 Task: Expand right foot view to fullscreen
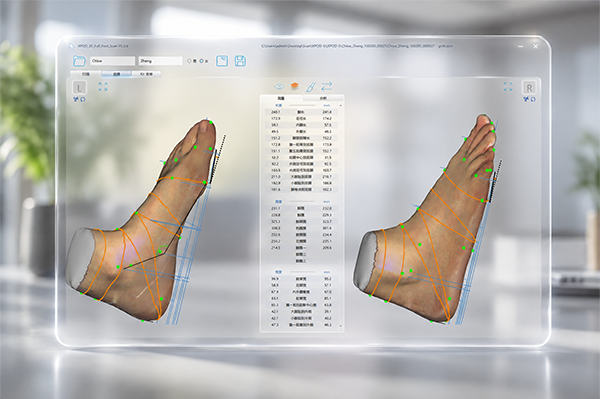508,86
